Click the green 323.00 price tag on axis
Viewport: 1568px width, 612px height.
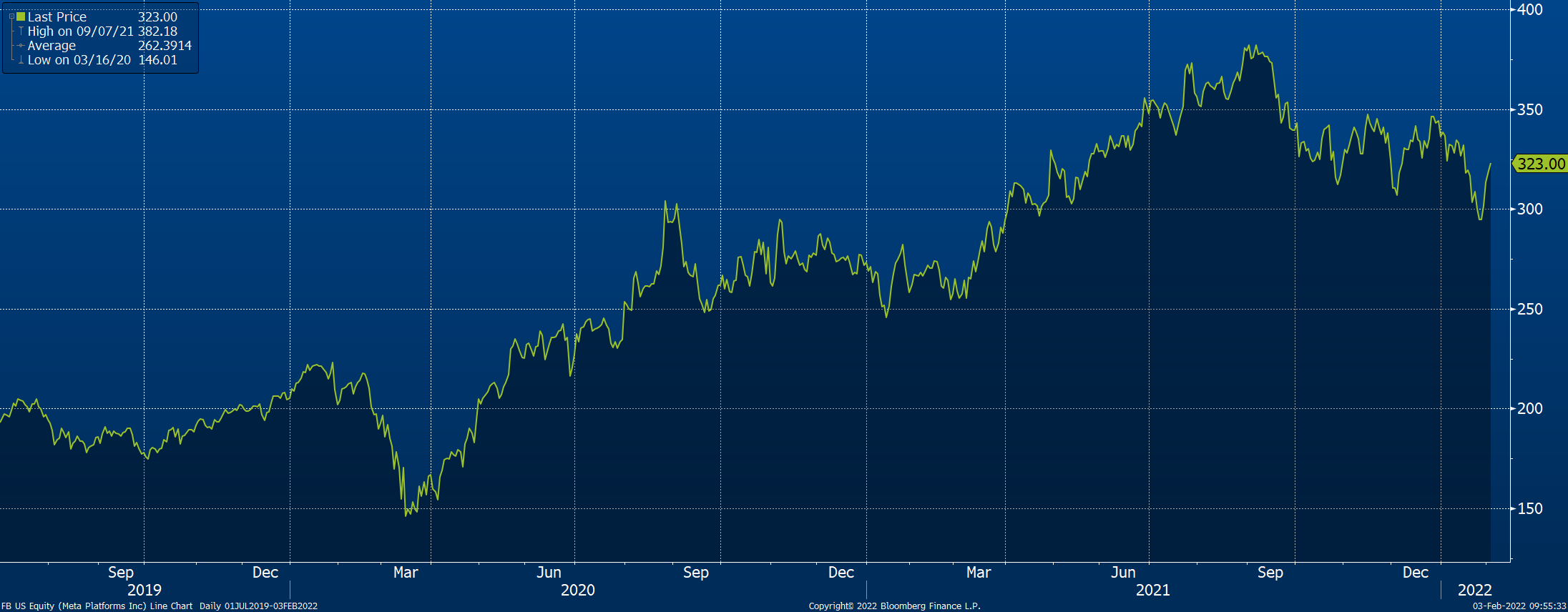tap(1540, 164)
